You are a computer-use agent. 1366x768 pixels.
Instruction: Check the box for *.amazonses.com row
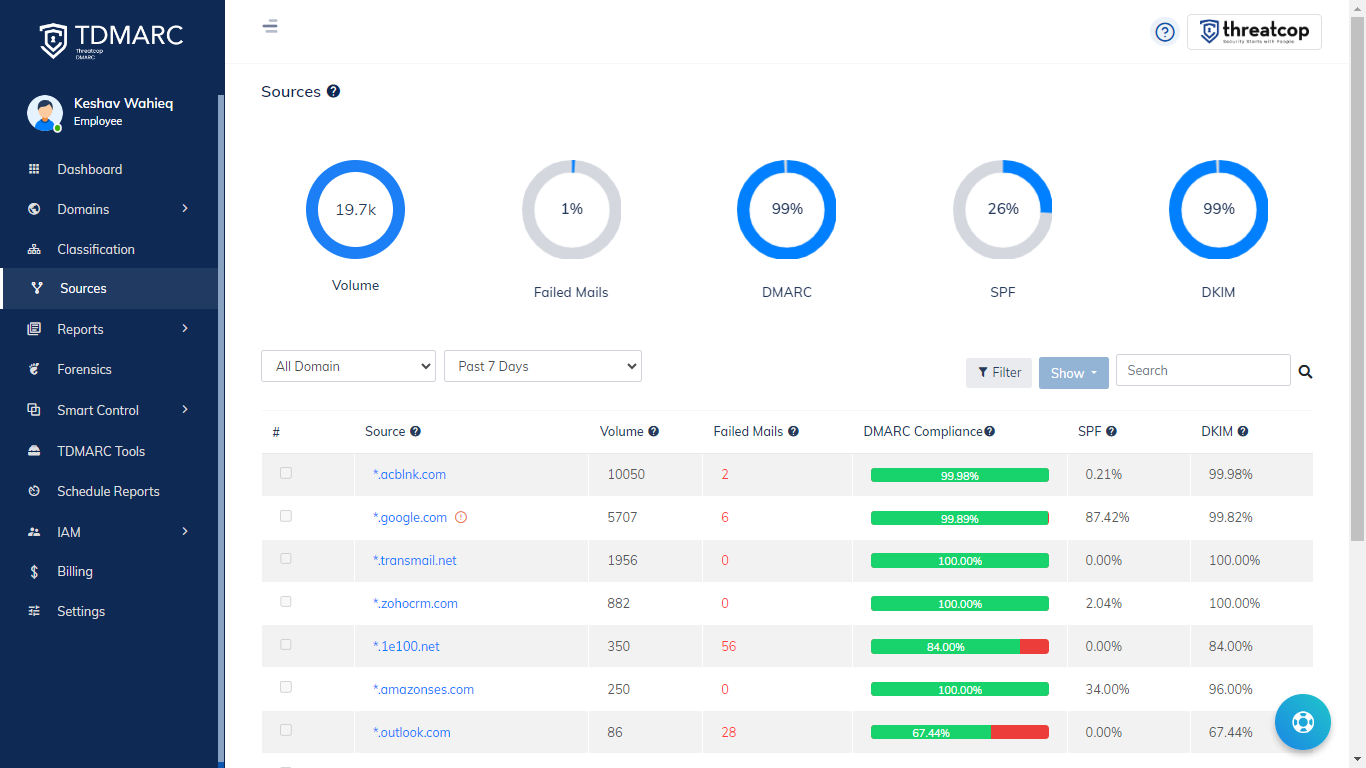[x=286, y=688]
